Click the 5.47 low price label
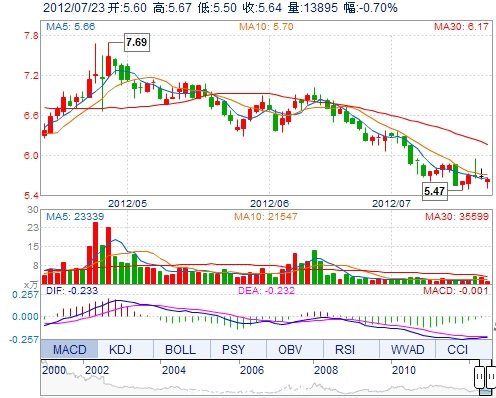Screen dimensions: 496x398 (x=435, y=191)
